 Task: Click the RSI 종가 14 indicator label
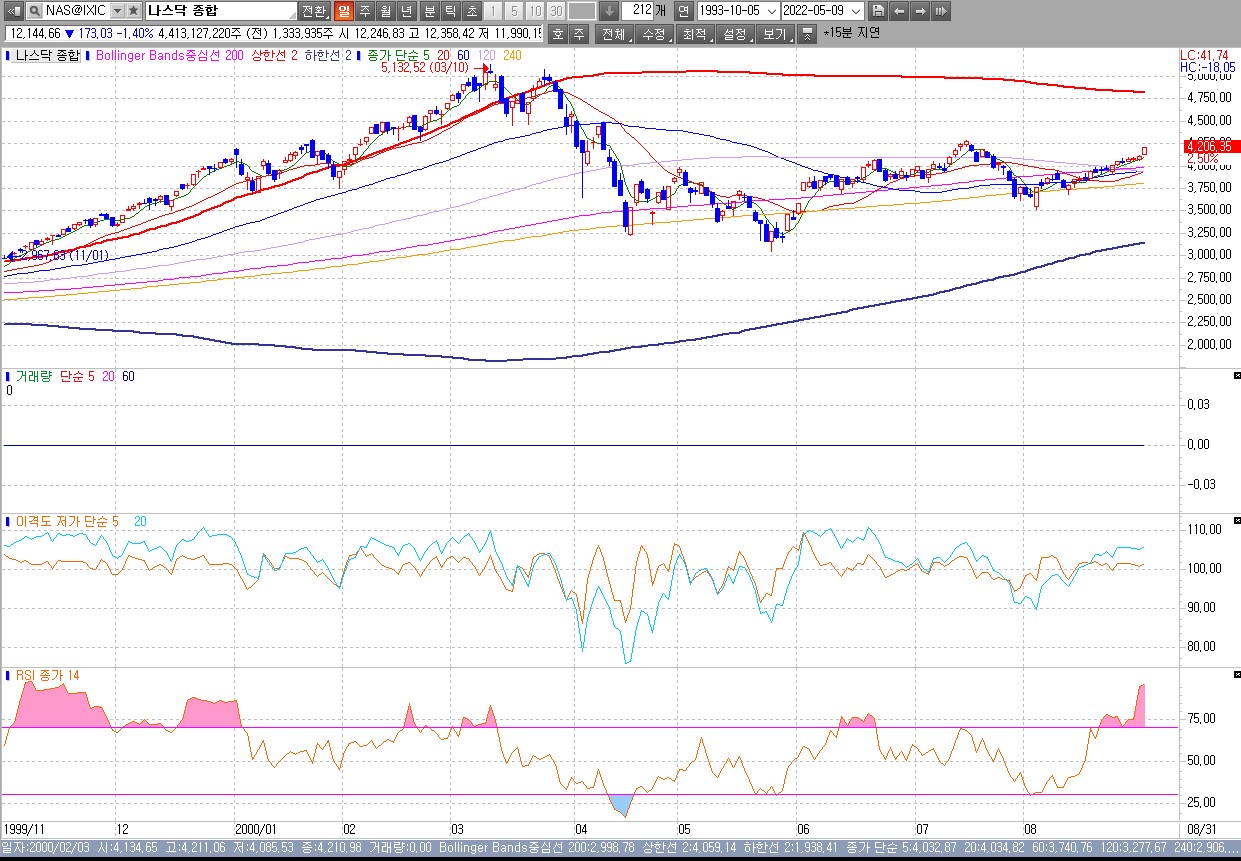47,676
